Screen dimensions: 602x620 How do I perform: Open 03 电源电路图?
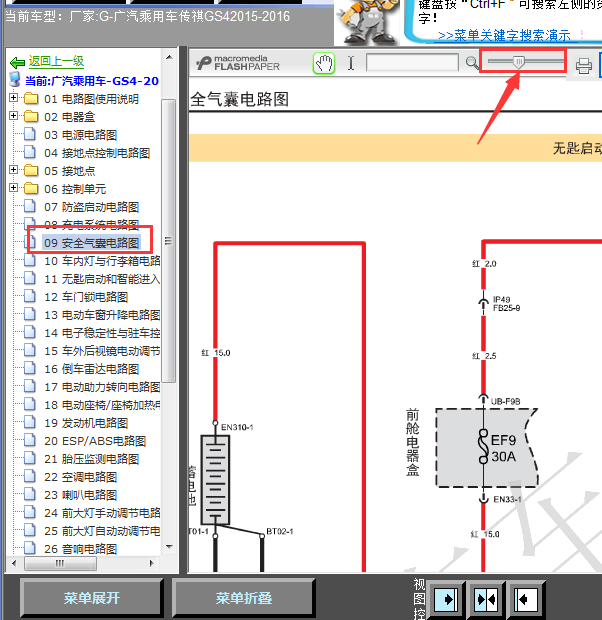pyautogui.click(x=80, y=135)
